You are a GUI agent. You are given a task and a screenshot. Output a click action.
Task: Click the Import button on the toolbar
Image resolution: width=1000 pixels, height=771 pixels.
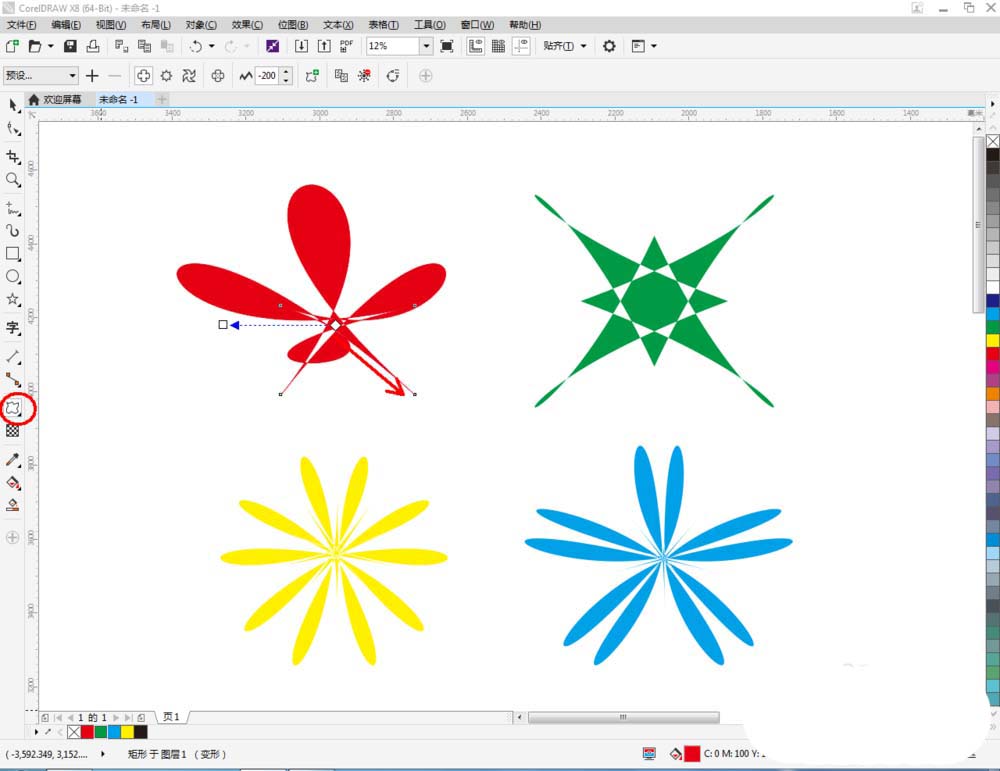[x=301, y=45]
